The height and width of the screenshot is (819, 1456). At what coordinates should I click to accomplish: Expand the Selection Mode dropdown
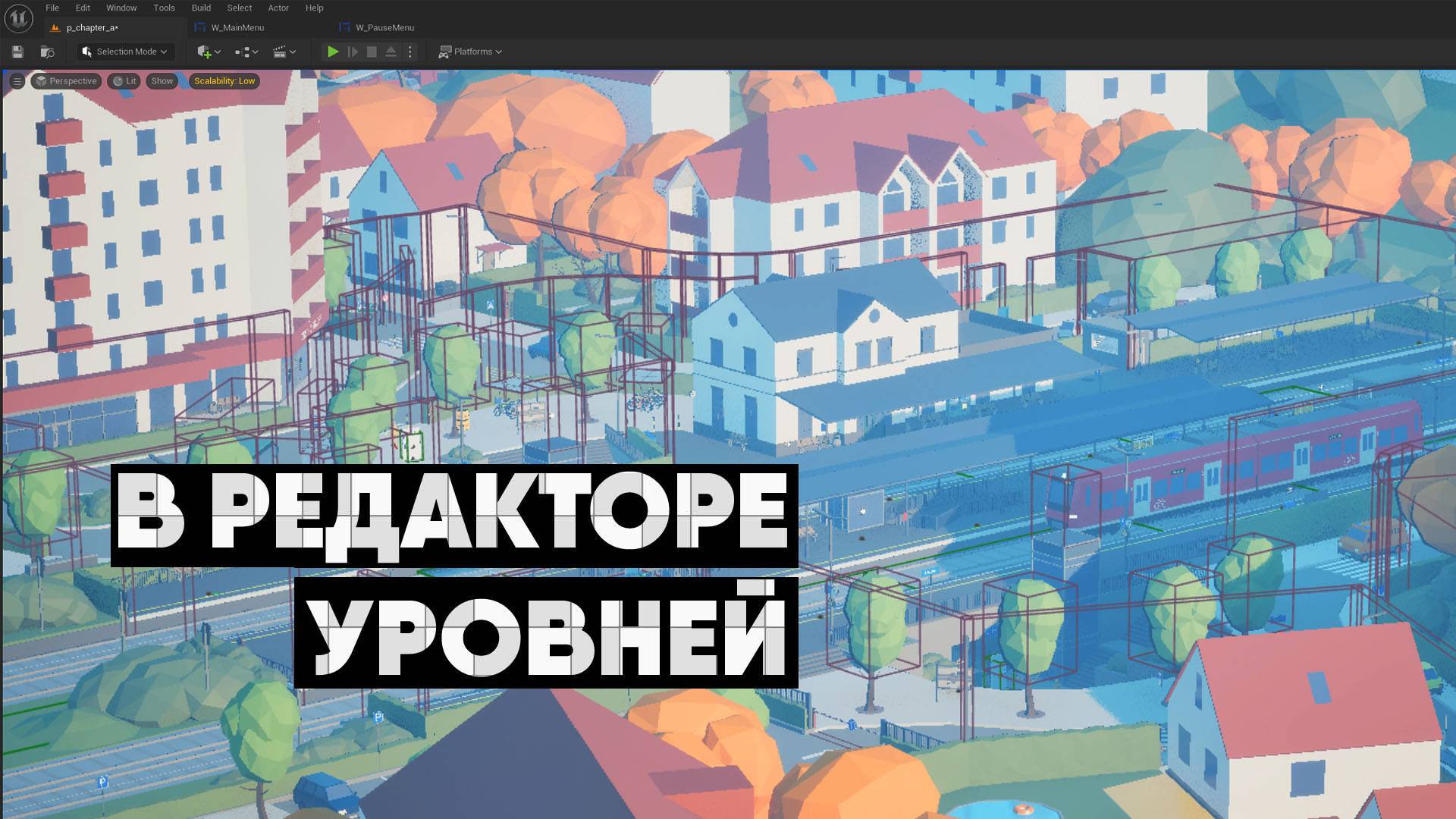point(125,52)
